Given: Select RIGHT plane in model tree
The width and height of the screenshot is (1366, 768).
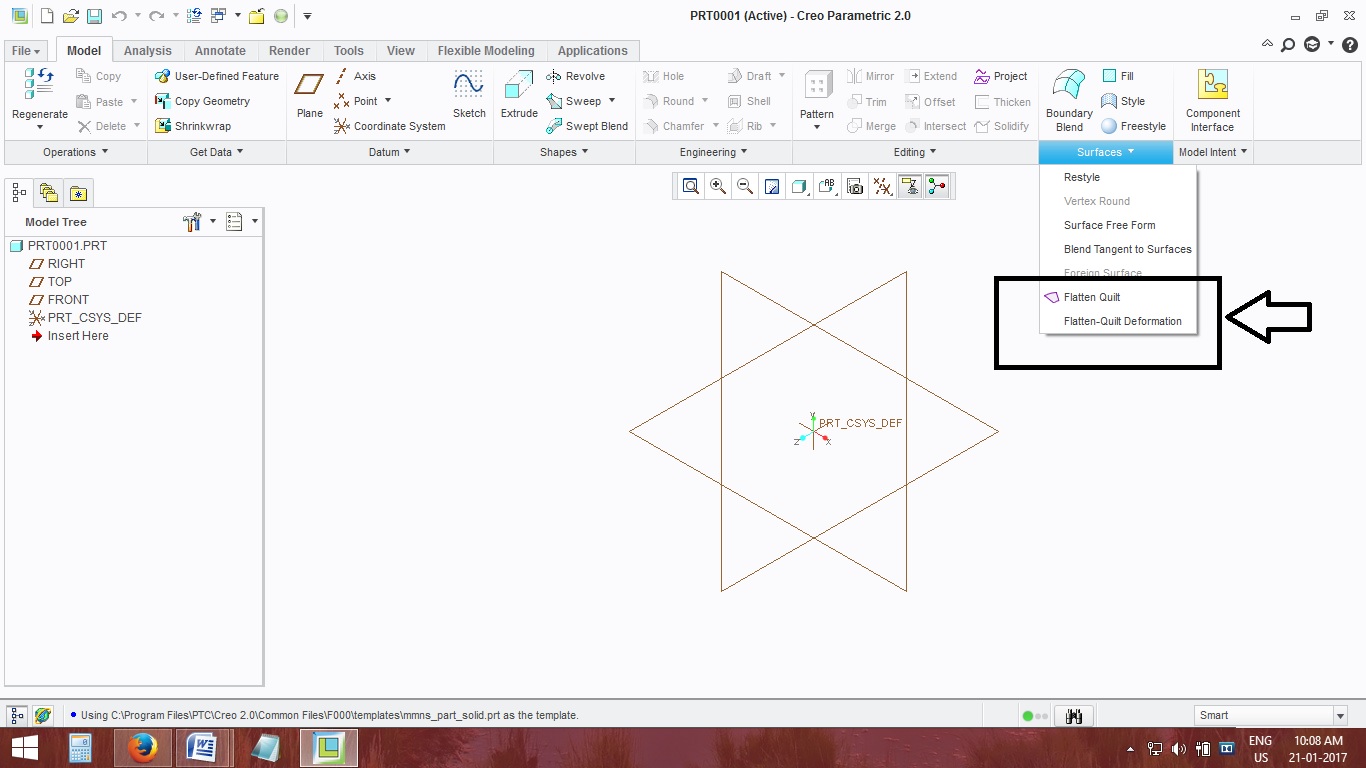Looking at the screenshot, I should (66, 264).
